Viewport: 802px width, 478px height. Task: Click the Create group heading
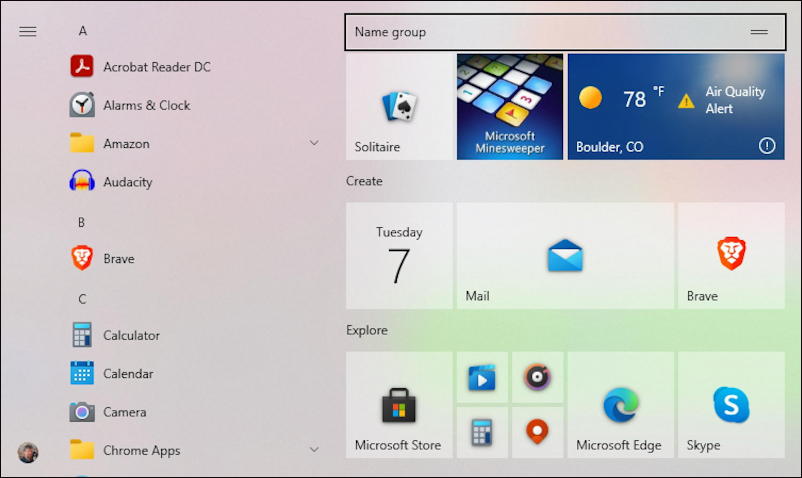(364, 181)
